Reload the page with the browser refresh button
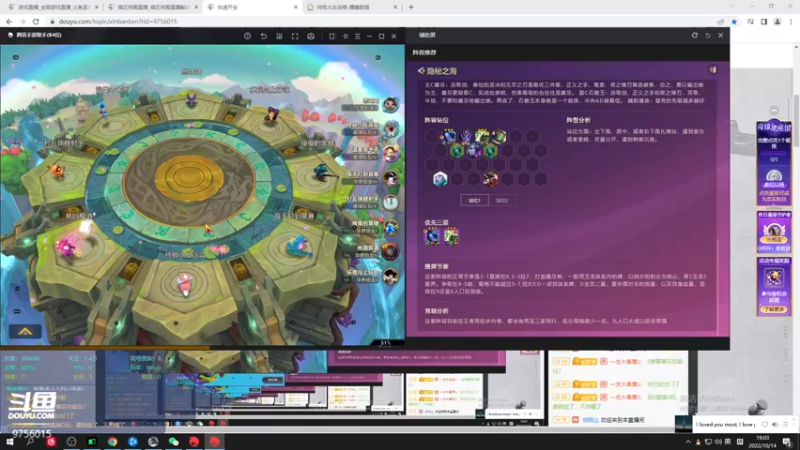Viewport: 800px width, 450px height. tap(36, 21)
